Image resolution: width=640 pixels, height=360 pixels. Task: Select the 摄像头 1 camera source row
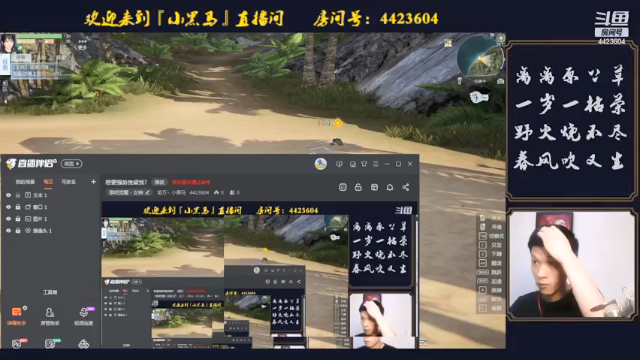click(x=51, y=231)
